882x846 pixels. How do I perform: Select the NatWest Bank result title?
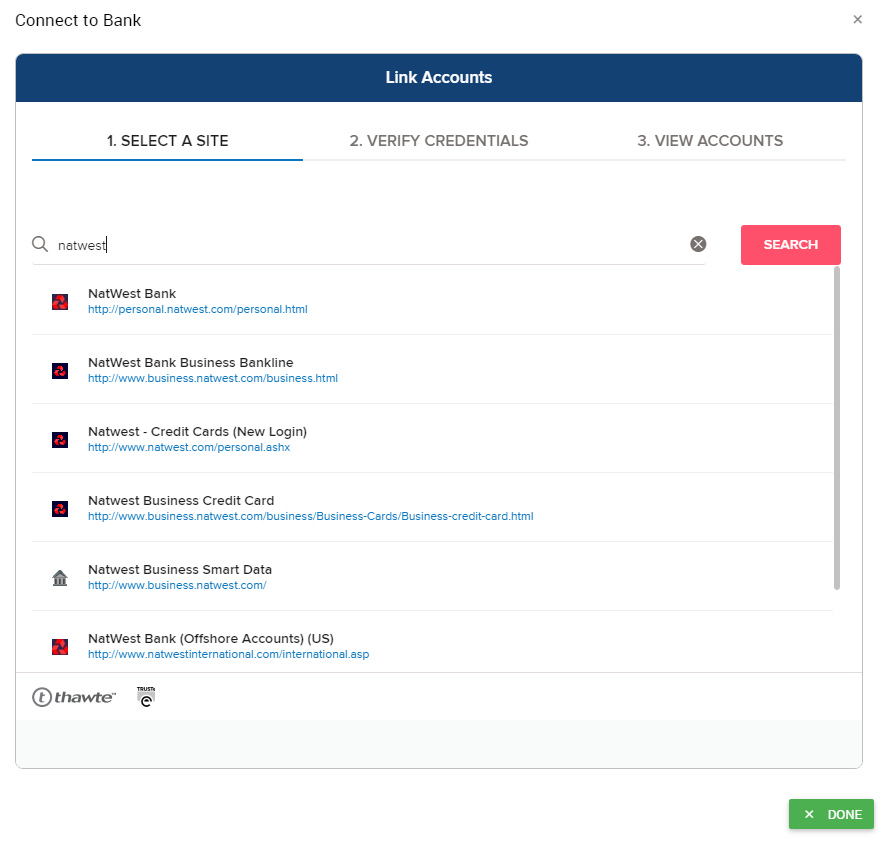pyautogui.click(x=132, y=294)
